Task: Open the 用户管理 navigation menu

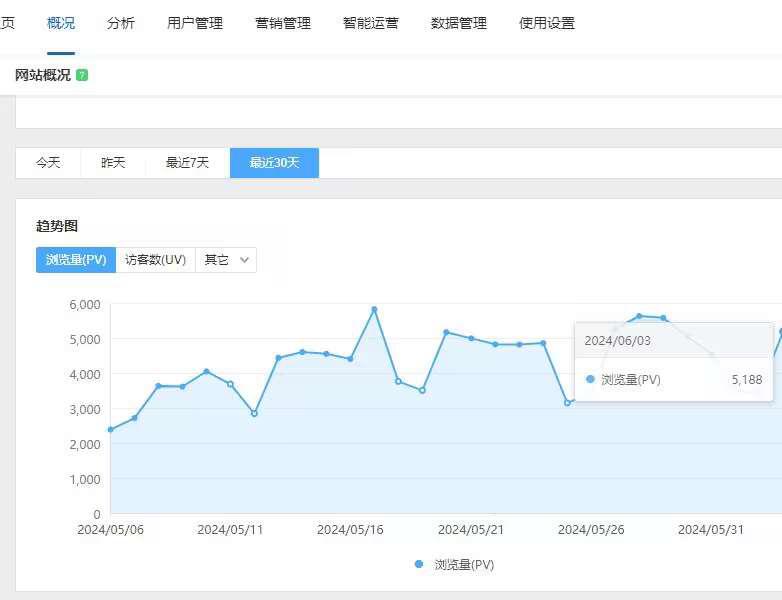Action: 195,23
